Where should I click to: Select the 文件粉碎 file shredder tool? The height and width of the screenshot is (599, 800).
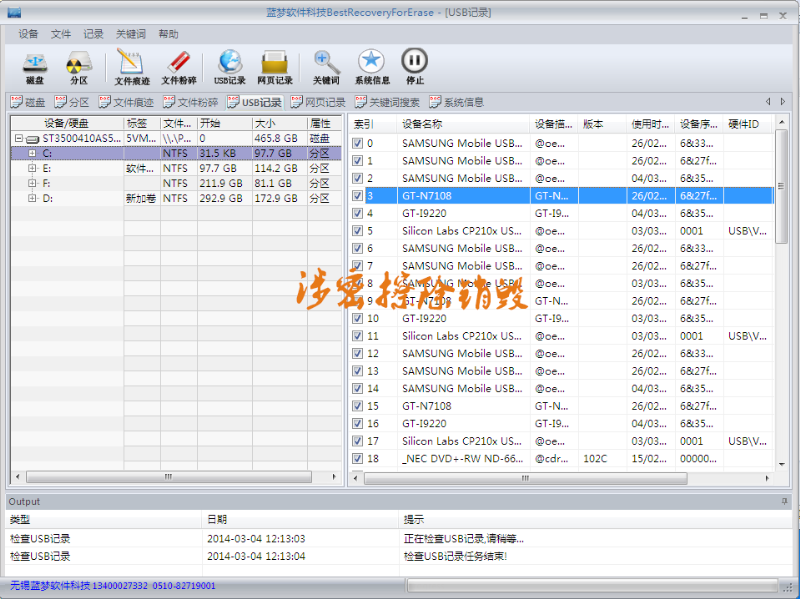[180, 66]
